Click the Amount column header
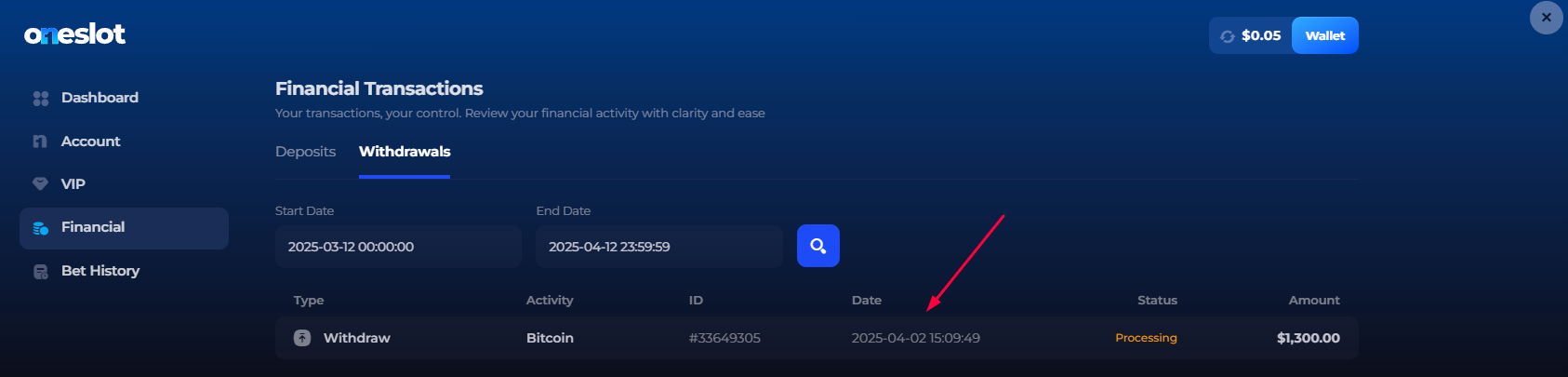Screen dimensions: 1568x377 (x=1314, y=301)
